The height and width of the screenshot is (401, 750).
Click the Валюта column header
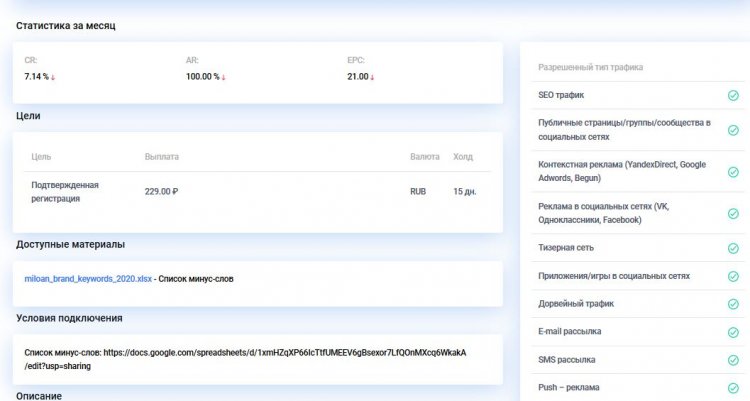[x=424, y=157]
